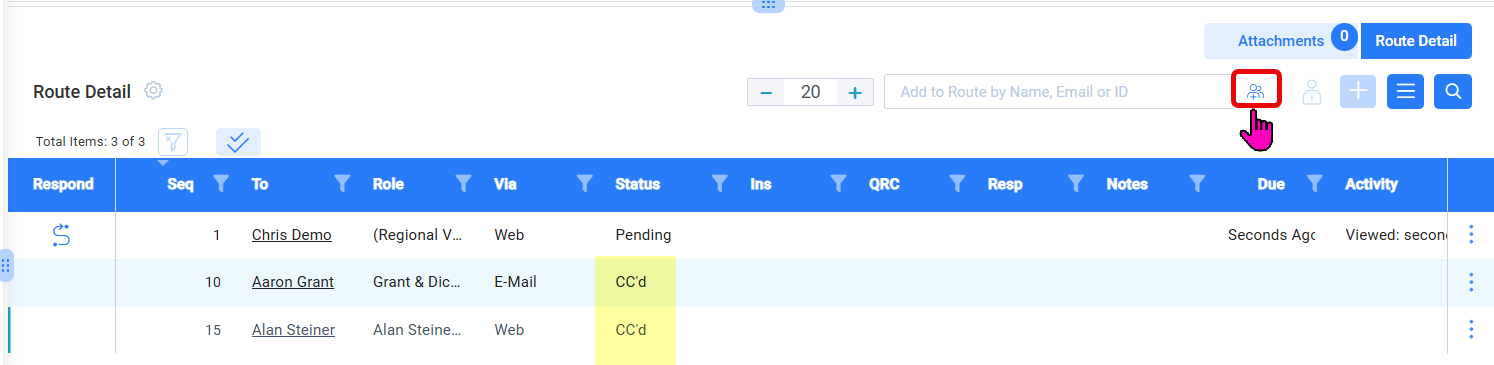Increase page size with plus stepper
The width and height of the screenshot is (1494, 365).
pyautogui.click(x=855, y=92)
